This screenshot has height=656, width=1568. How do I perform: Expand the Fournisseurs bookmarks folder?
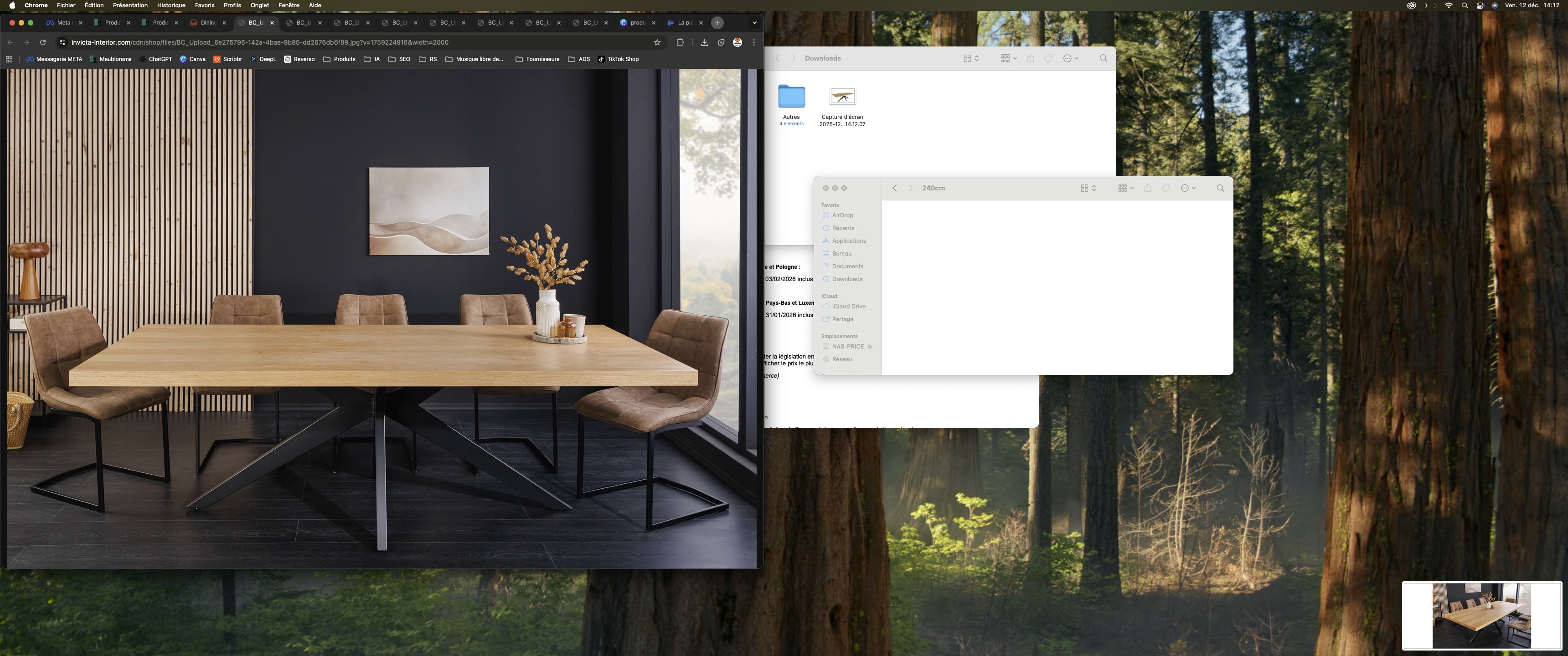click(537, 59)
